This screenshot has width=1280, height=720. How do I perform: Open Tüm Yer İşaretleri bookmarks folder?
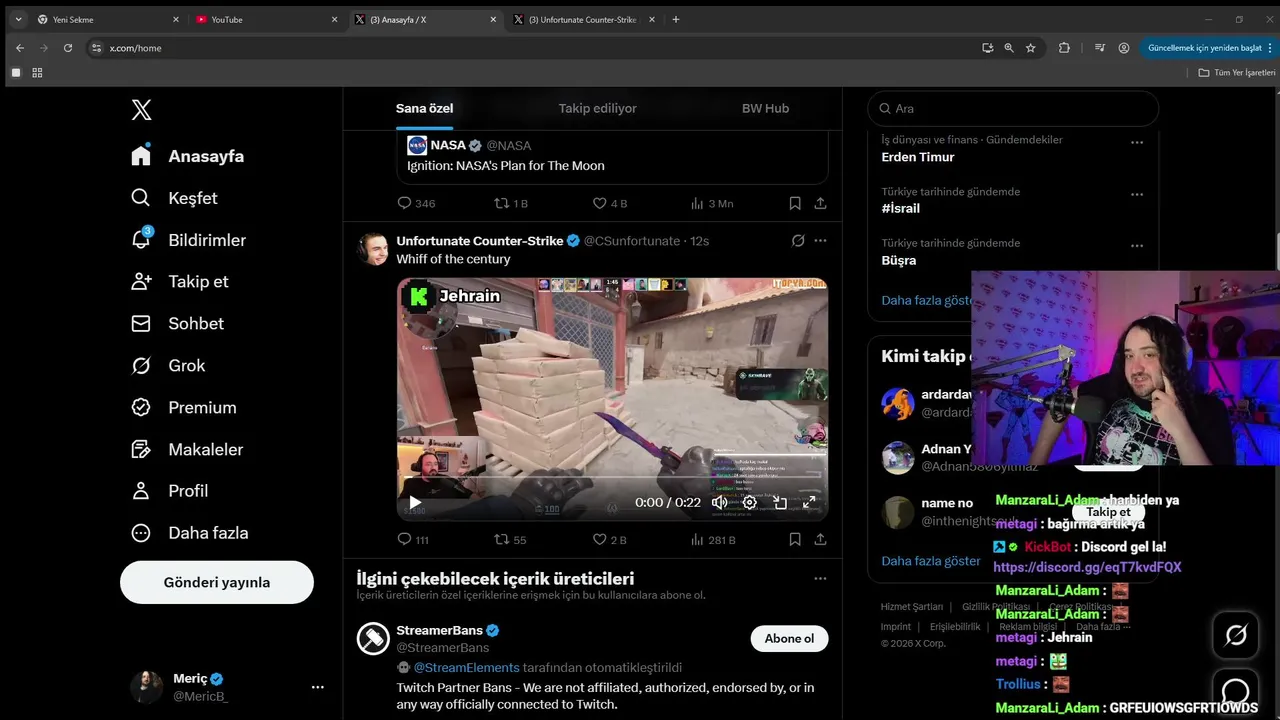[1237, 73]
